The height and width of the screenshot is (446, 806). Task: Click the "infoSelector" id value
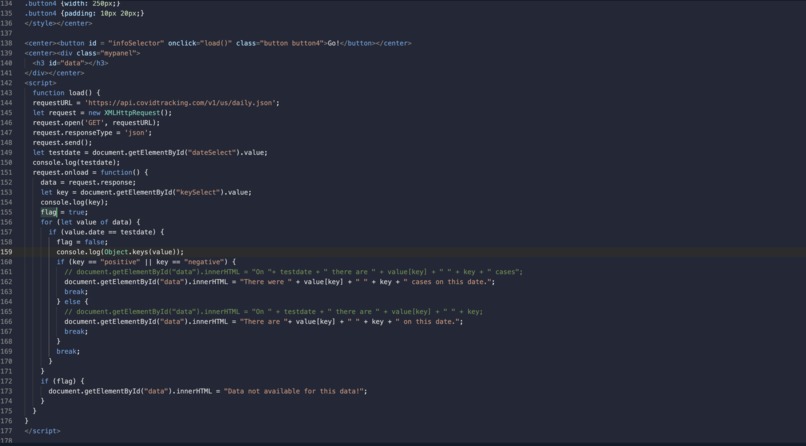pos(136,43)
